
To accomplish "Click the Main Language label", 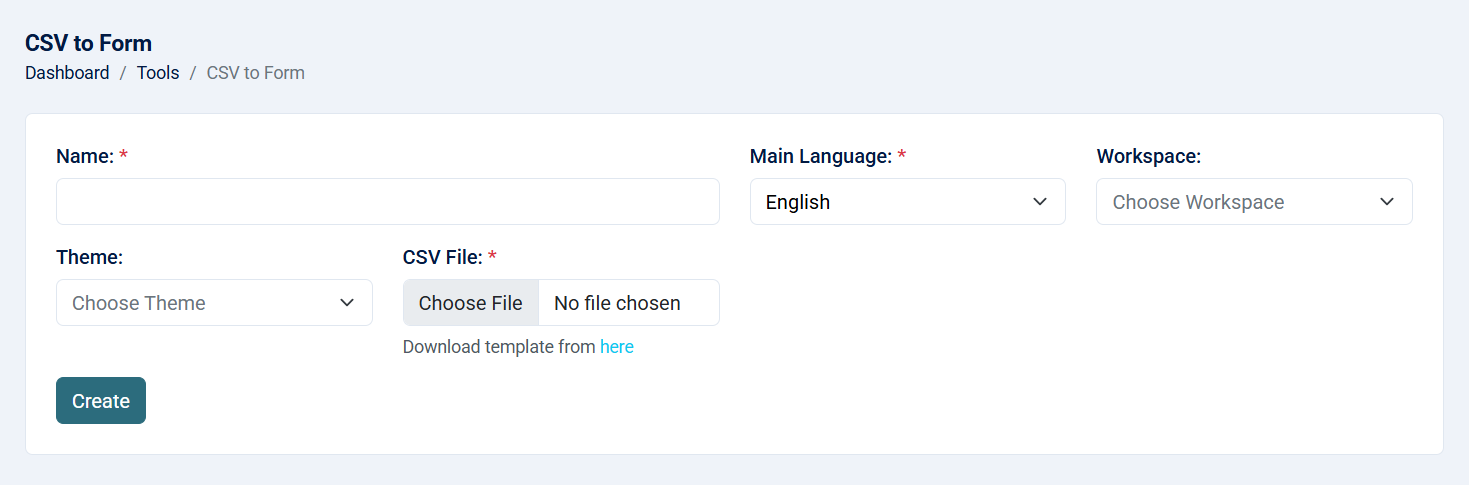I will pos(821,156).
